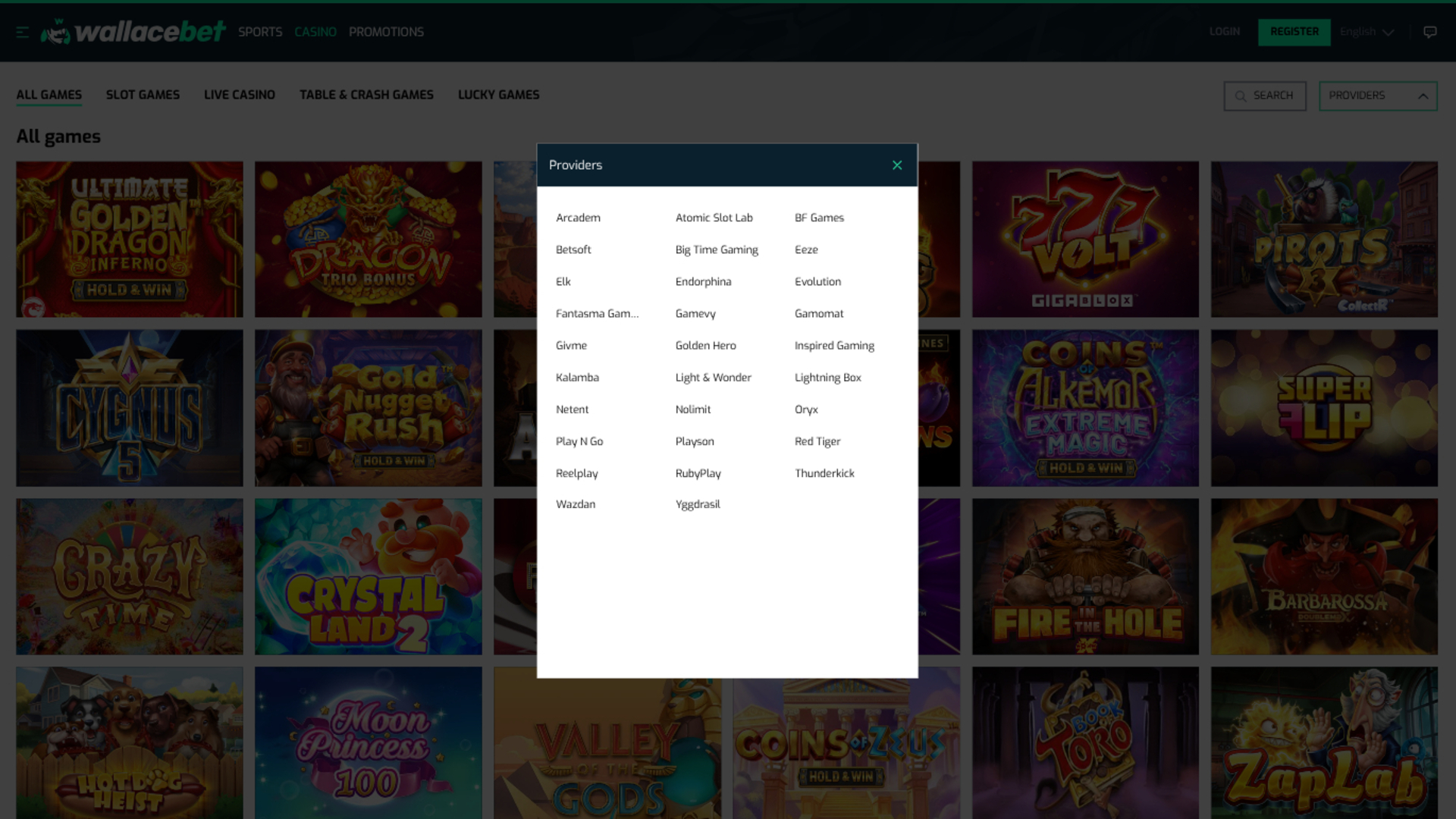Close the Providers dialog with the X
Screen dimensions: 1456x819
897,165
